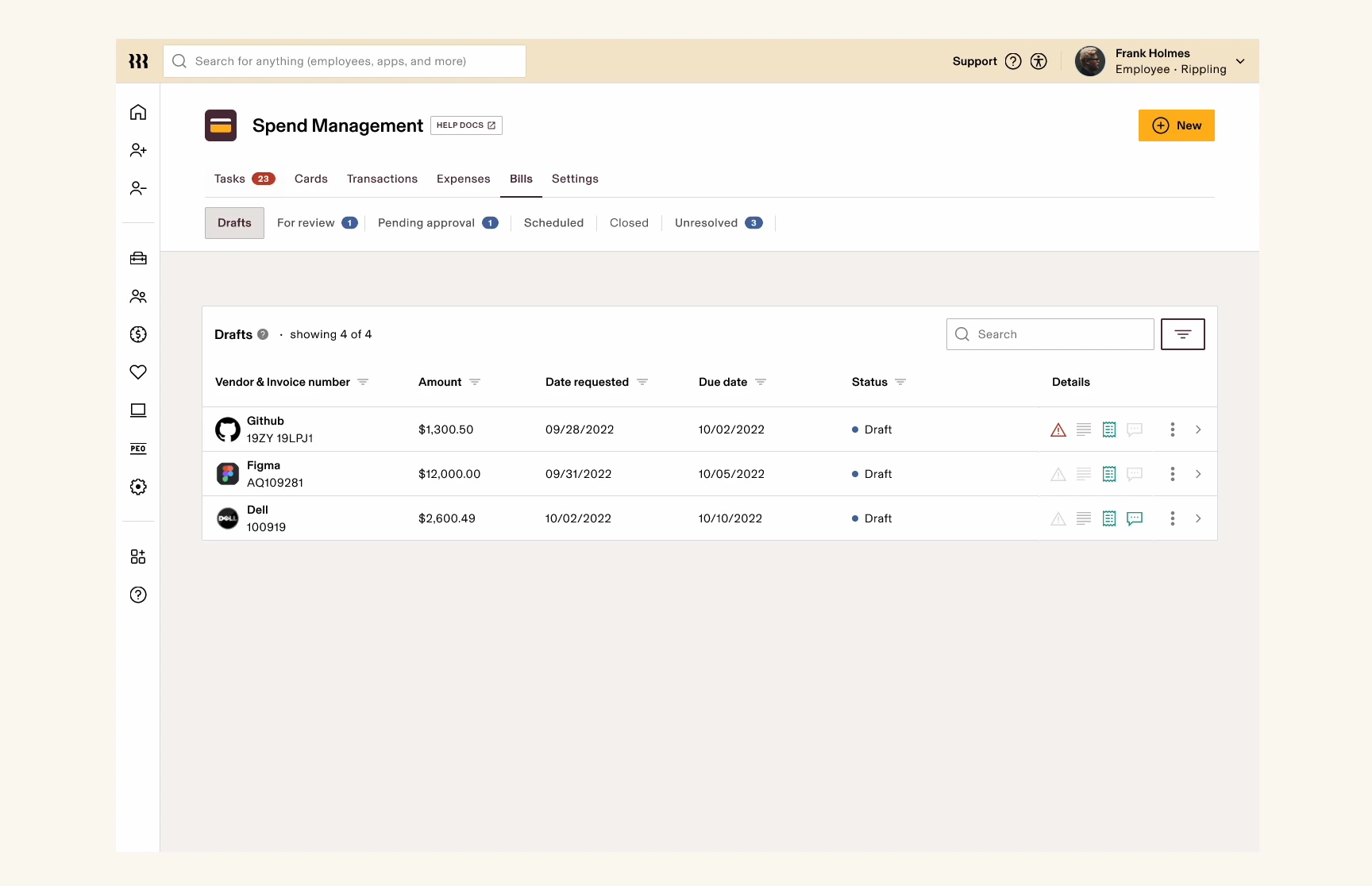Open the Benefits heart icon in sidebar
This screenshot has width=1372, height=886.
(138, 372)
